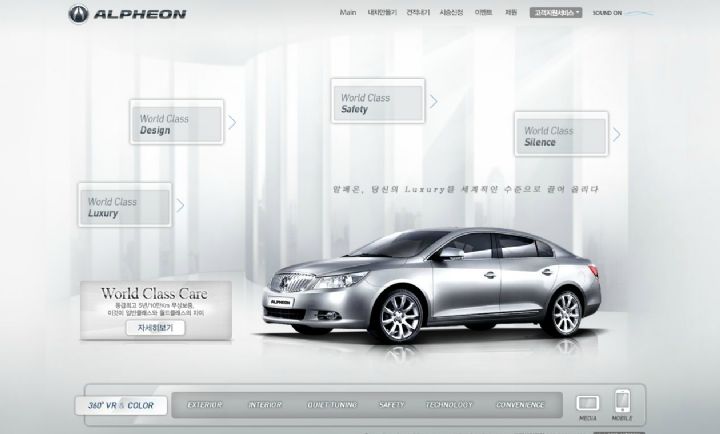Switch to the INTERIOR tab
The image size is (720, 434).
click(265, 405)
